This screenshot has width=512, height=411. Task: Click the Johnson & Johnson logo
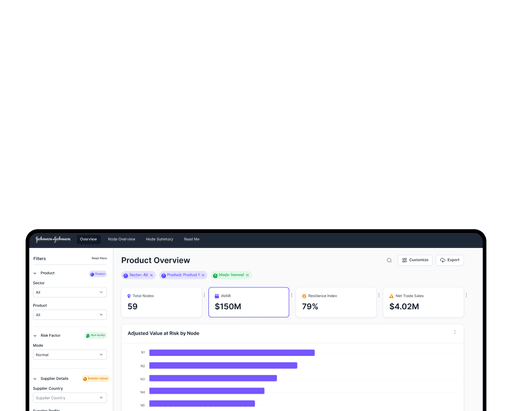(53, 239)
